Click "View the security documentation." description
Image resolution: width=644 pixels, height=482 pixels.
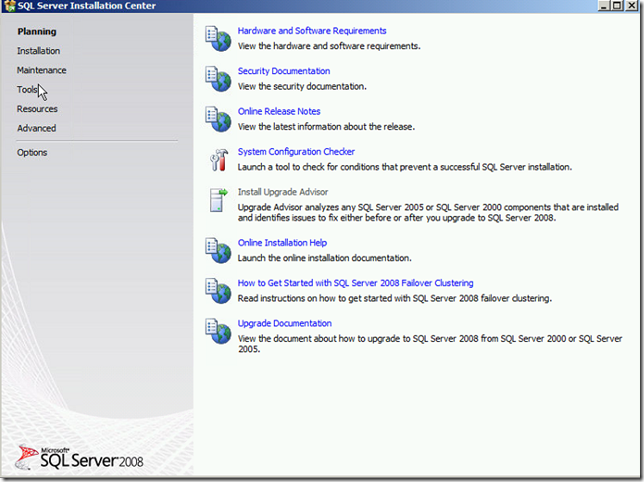pyautogui.click(x=302, y=86)
